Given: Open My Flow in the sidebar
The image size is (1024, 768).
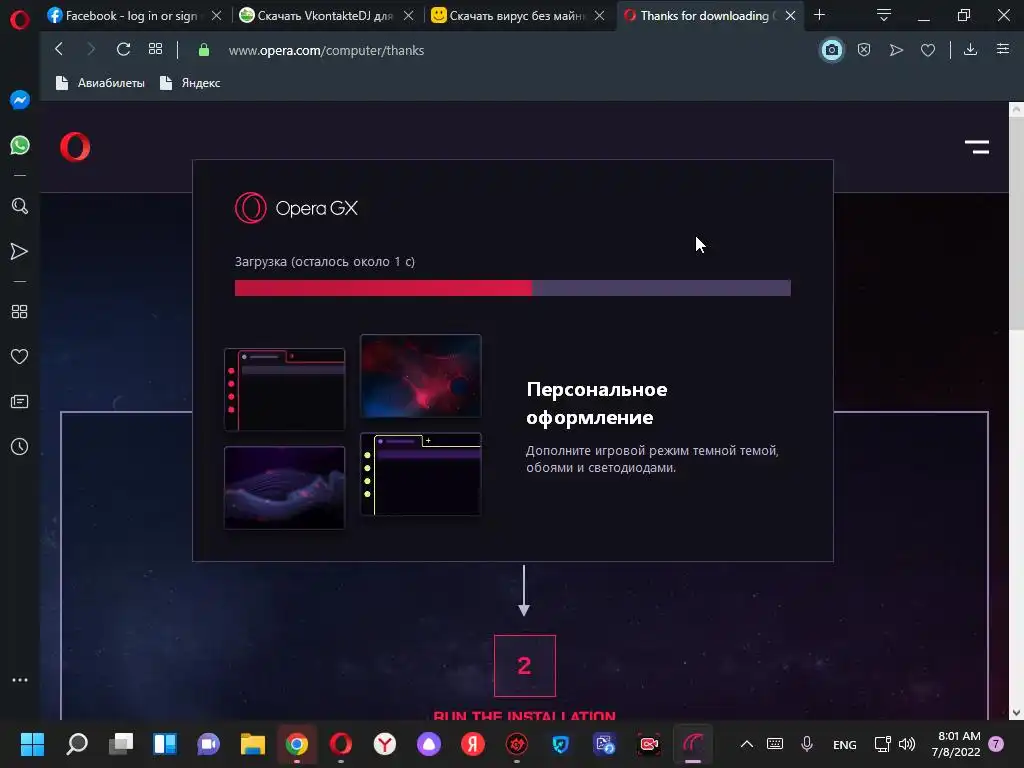Looking at the screenshot, I should point(20,251).
